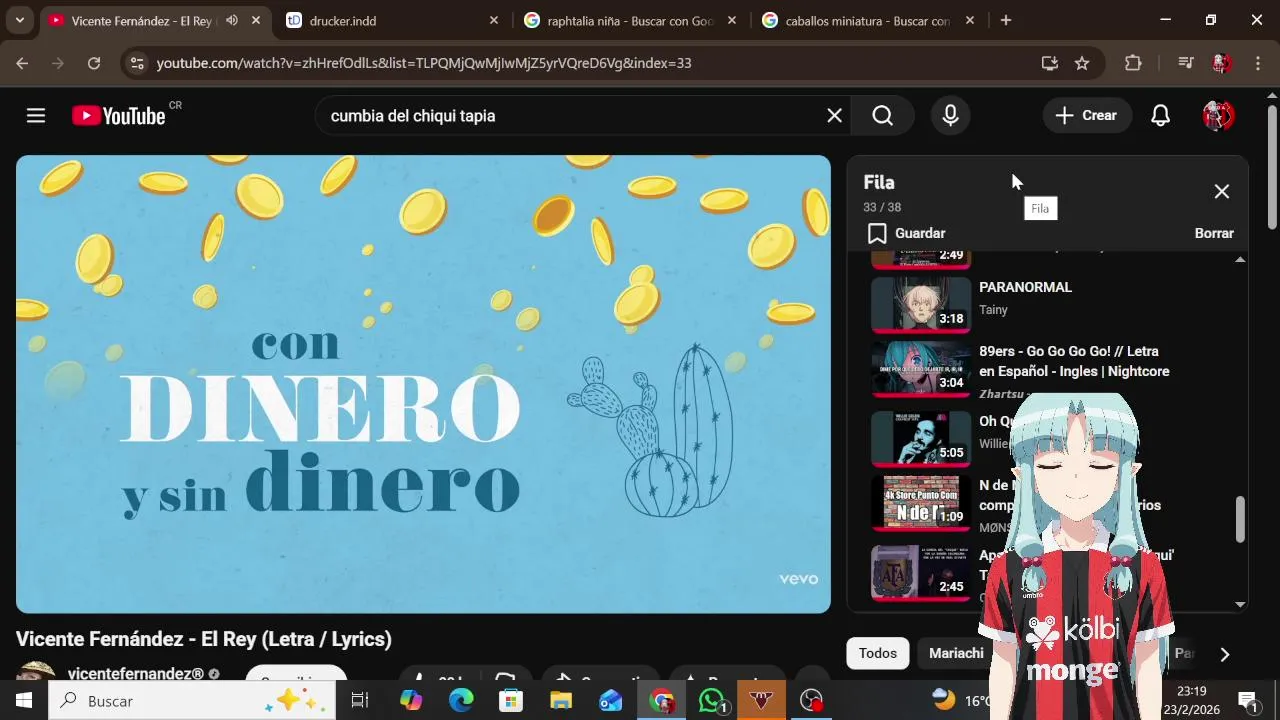Mute the Vicente Fernández tab audio
The image size is (1280, 720).
[x=232, y=20]
